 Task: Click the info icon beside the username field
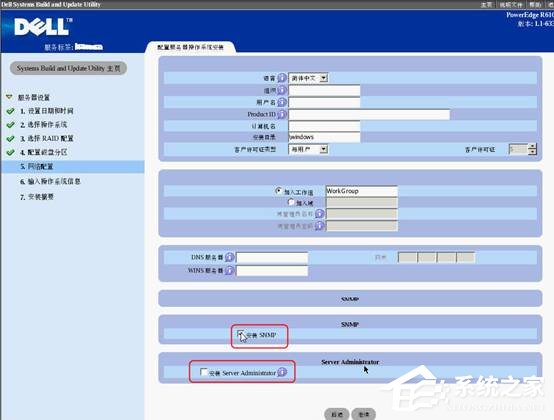[282, 102]
